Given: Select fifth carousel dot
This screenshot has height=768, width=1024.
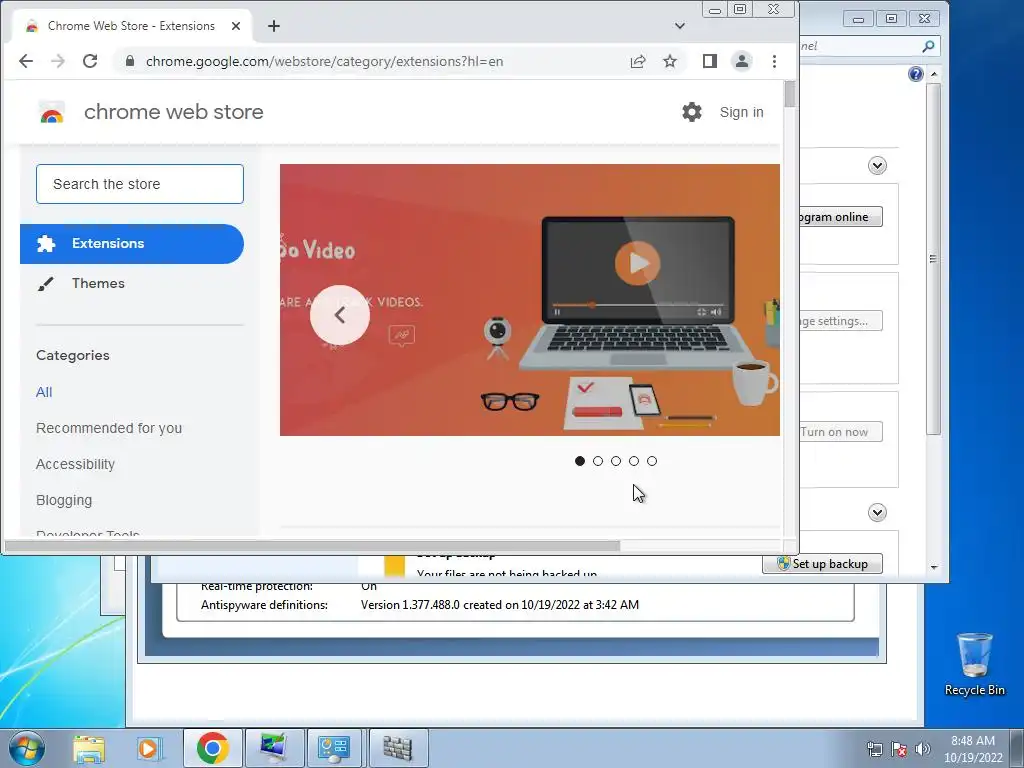Looking at the screenshot, I should [652, 461].
